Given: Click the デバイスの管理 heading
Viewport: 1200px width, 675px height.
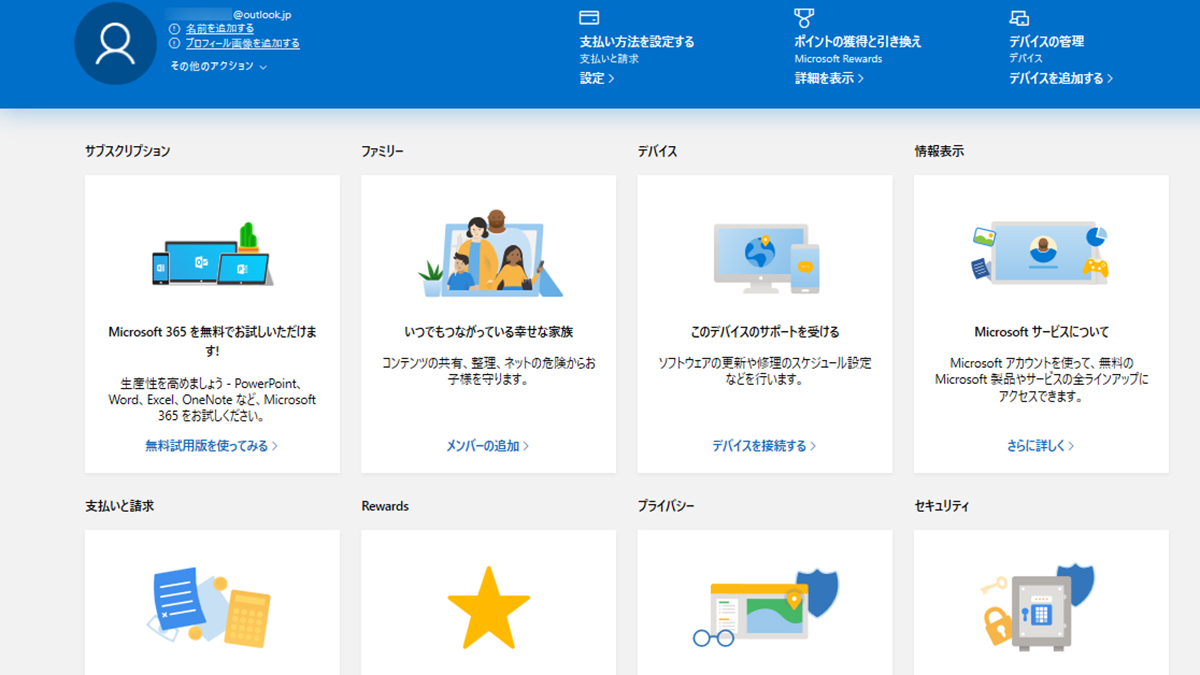Looking at the screenshot, I should coord(1047,42).
